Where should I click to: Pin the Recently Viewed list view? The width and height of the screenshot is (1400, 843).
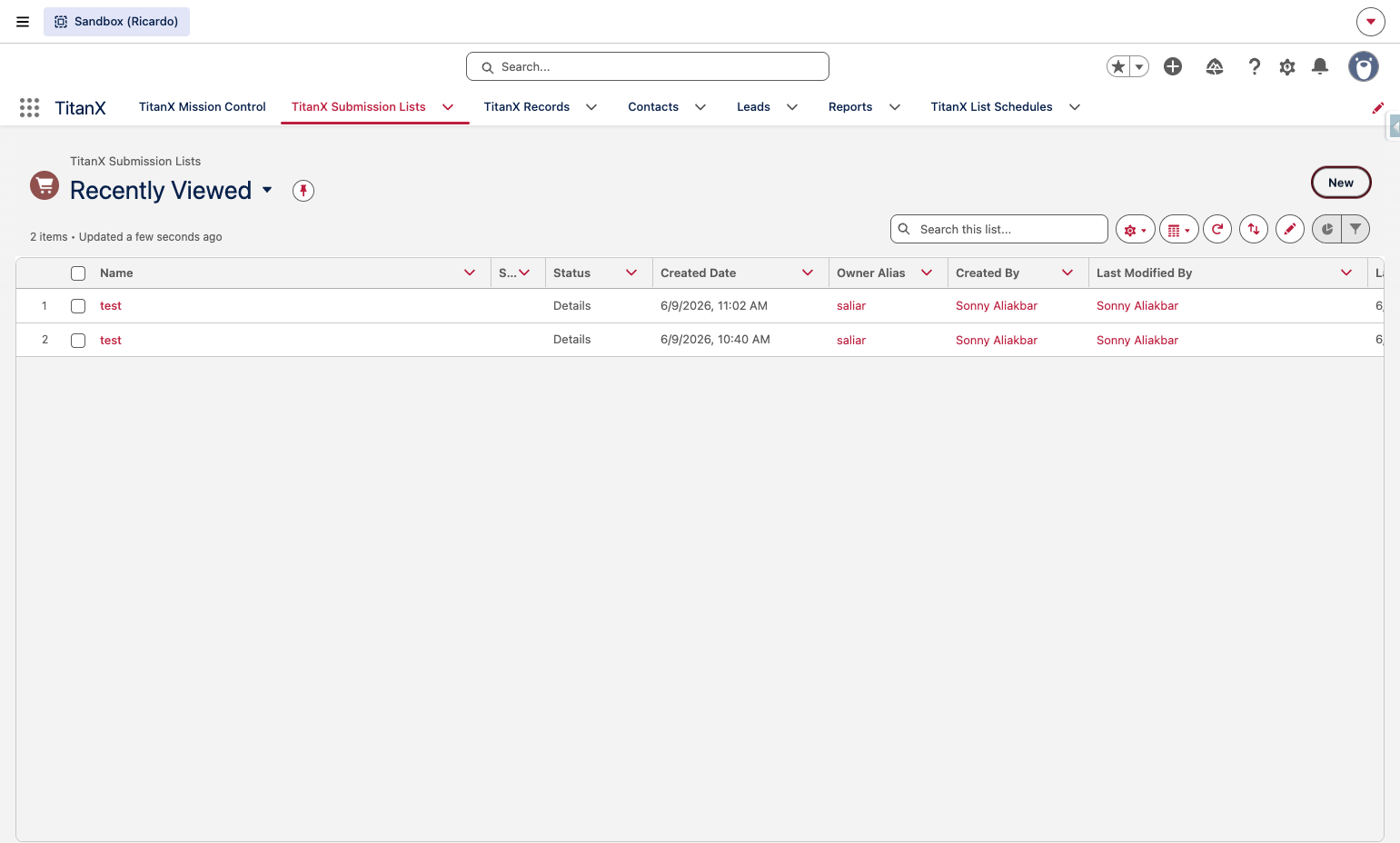(x=303, y=191)
